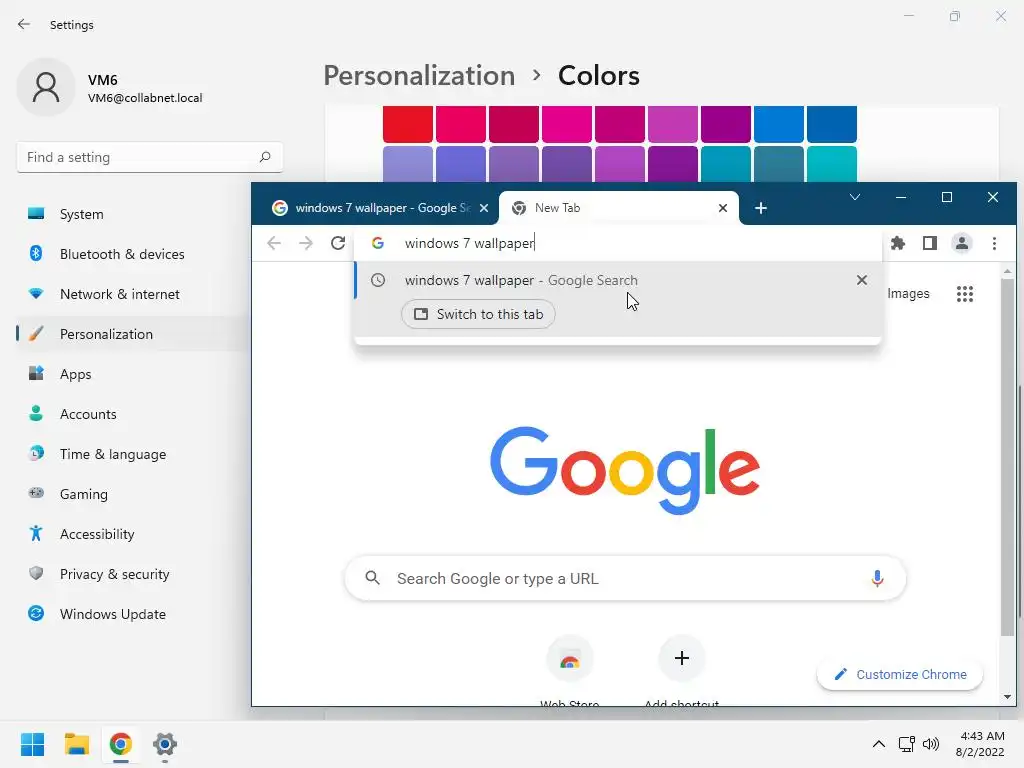Screen dimensions: 1024x768
Task: Open Chrome's profile avatar button
Action: pos(962,244)
